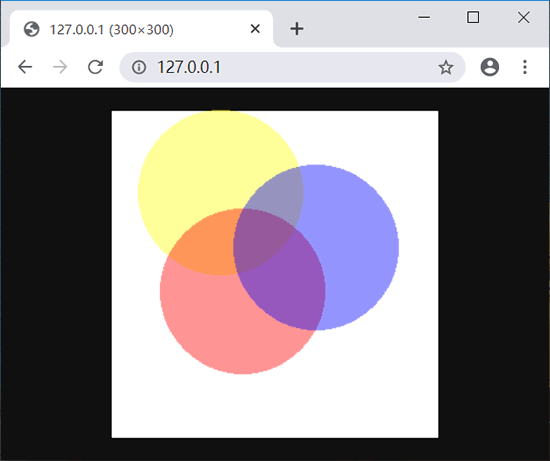
Task: Close the browser window
Action: (x=524, y=17)
